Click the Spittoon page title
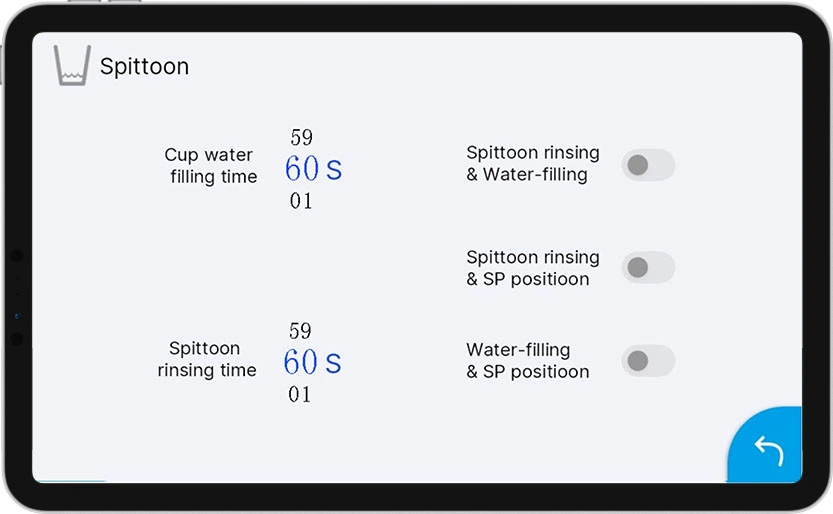Screen dimensions: 833x514 [144, 66]
